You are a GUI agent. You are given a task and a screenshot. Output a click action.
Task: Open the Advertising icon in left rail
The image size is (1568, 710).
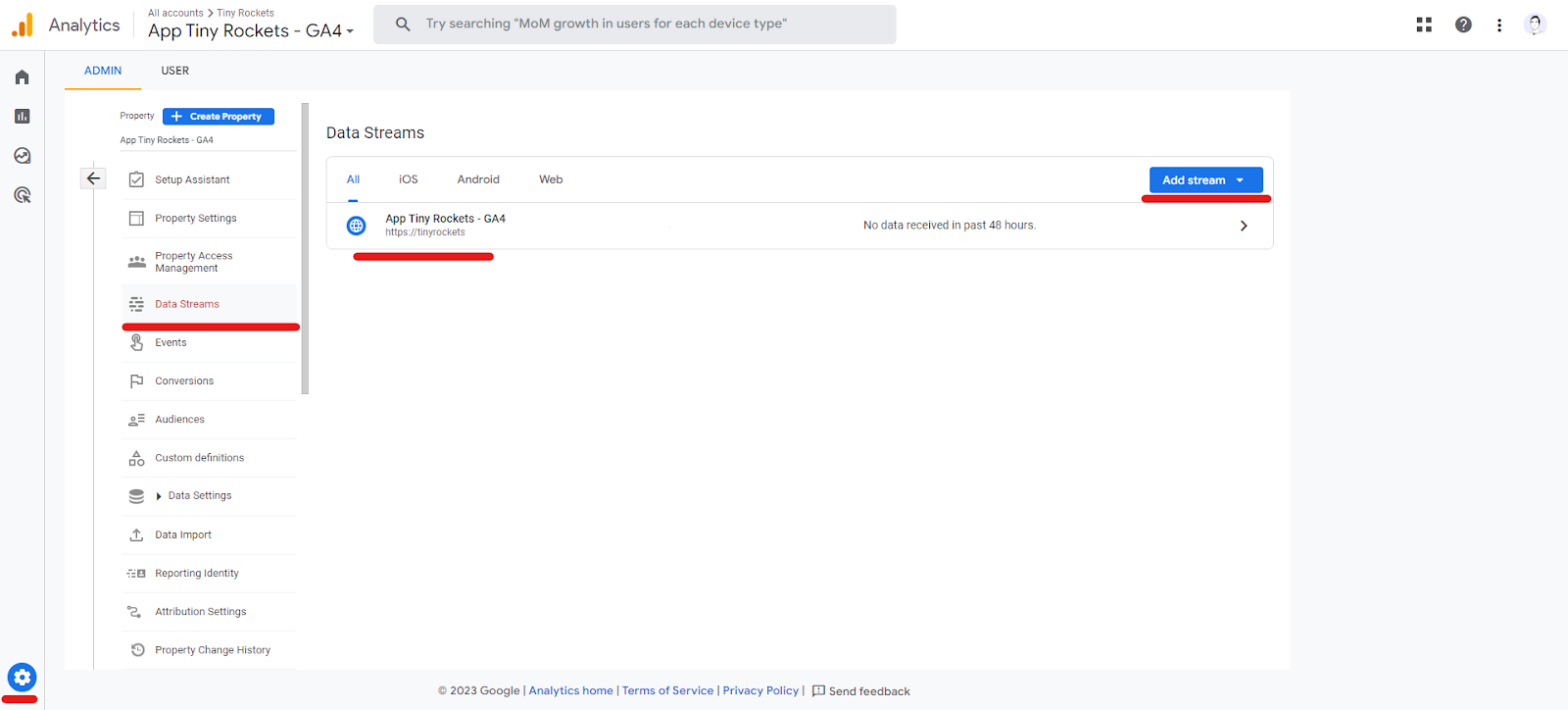[x=22, y=195]
